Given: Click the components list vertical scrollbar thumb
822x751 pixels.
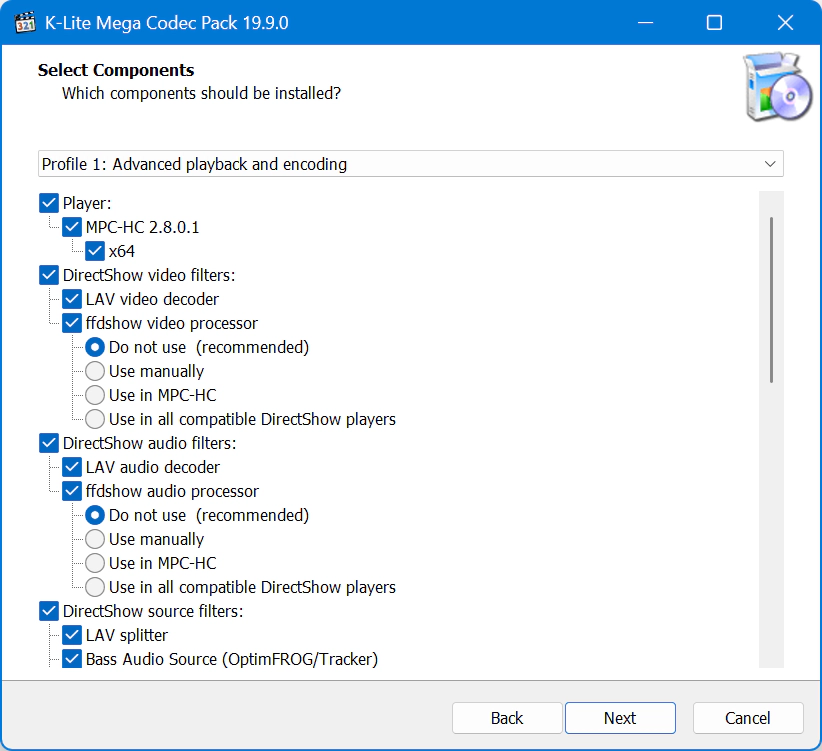Looking at the screenshot, I should click(771, 300).
